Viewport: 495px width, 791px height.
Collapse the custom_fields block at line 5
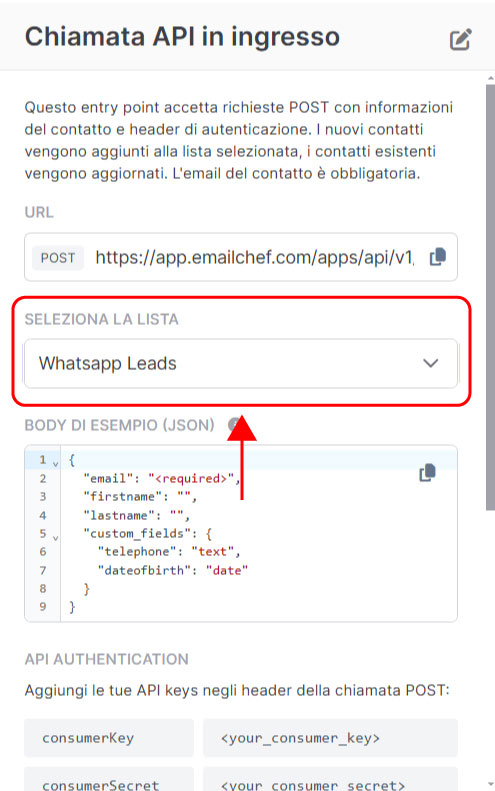[x=56, y=538]
